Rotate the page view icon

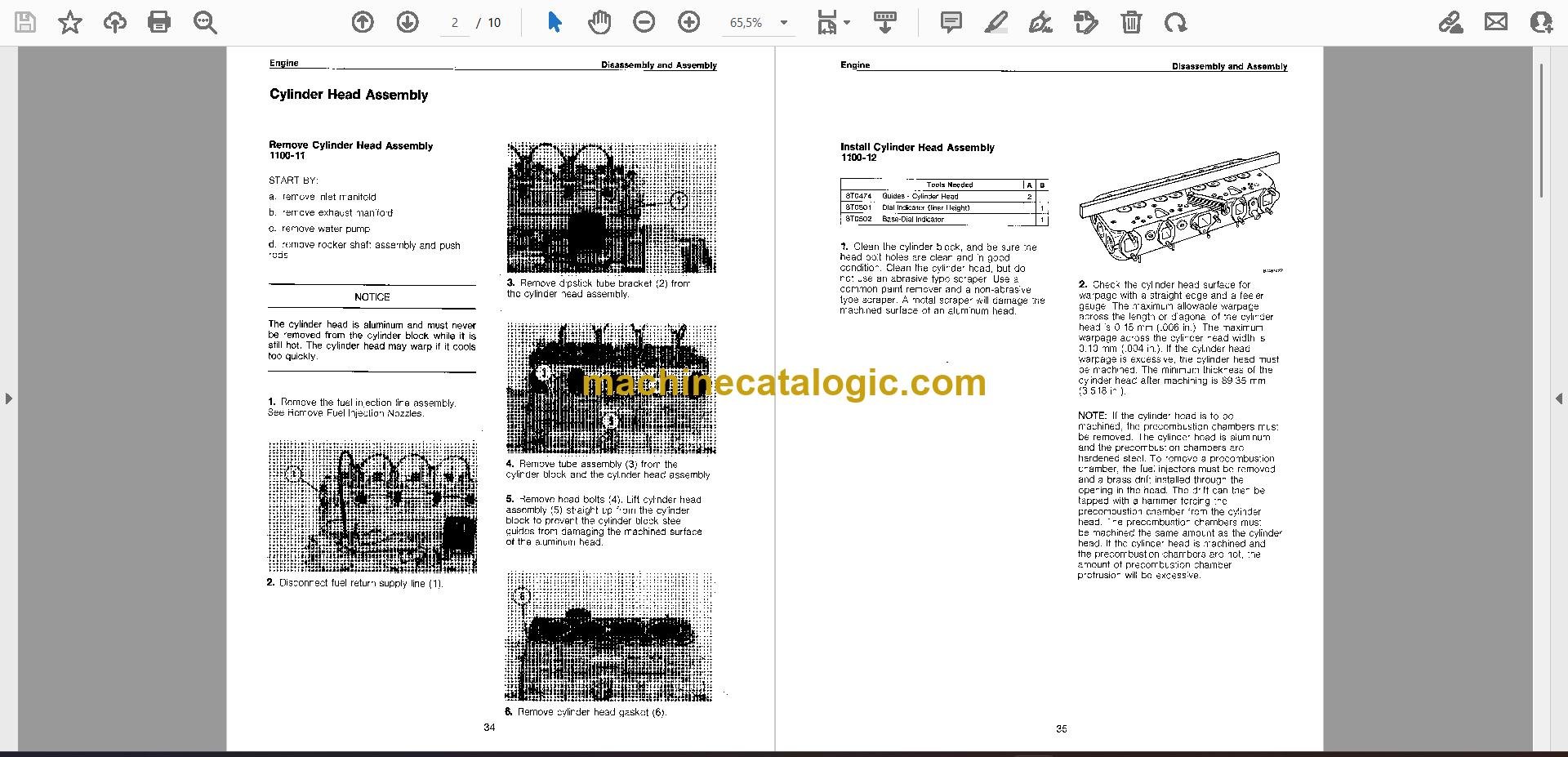1176,22
